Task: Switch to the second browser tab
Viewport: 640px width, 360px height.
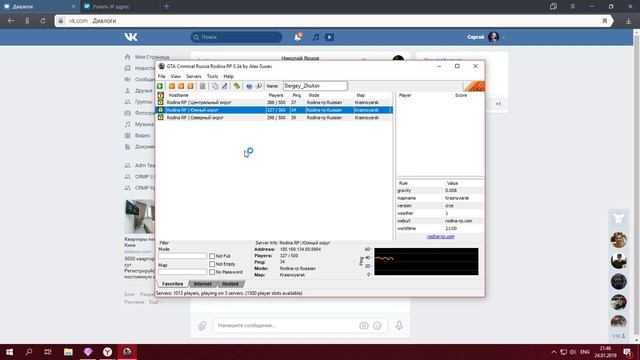Action: [x=120, y=7]
